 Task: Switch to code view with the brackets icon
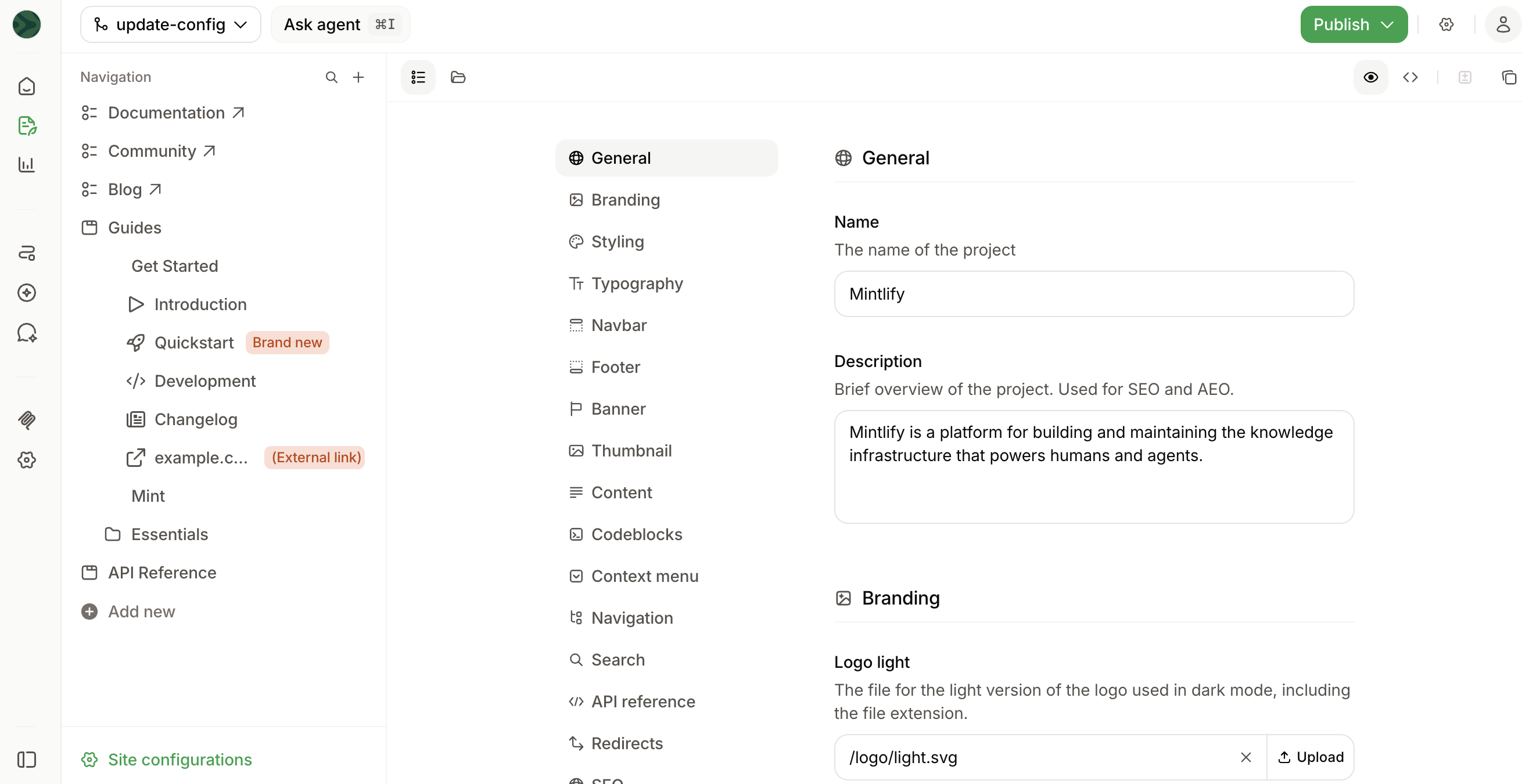point(1410,77)
